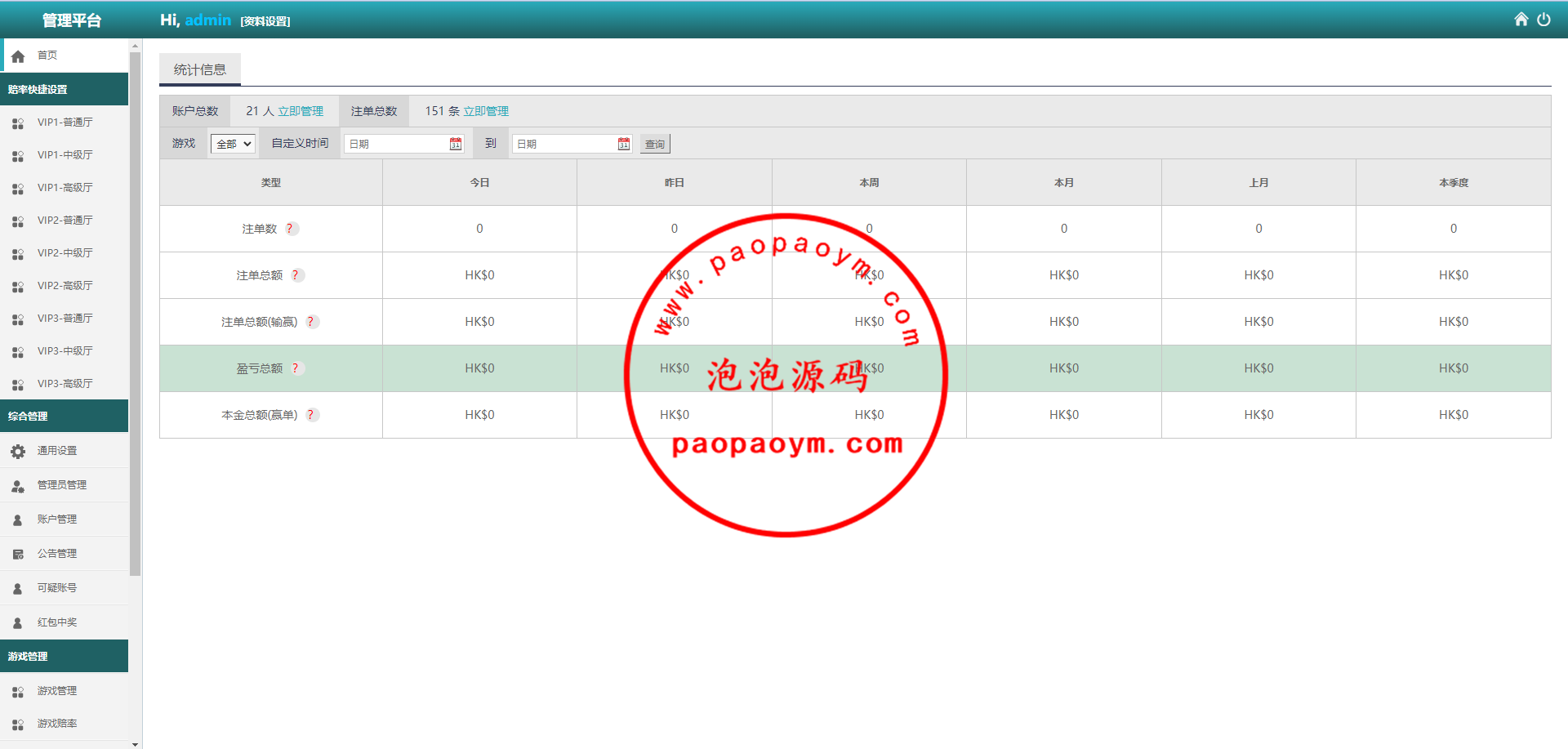Click the 上月 column header
The image size is (1568, 749).
[1258, 182]
